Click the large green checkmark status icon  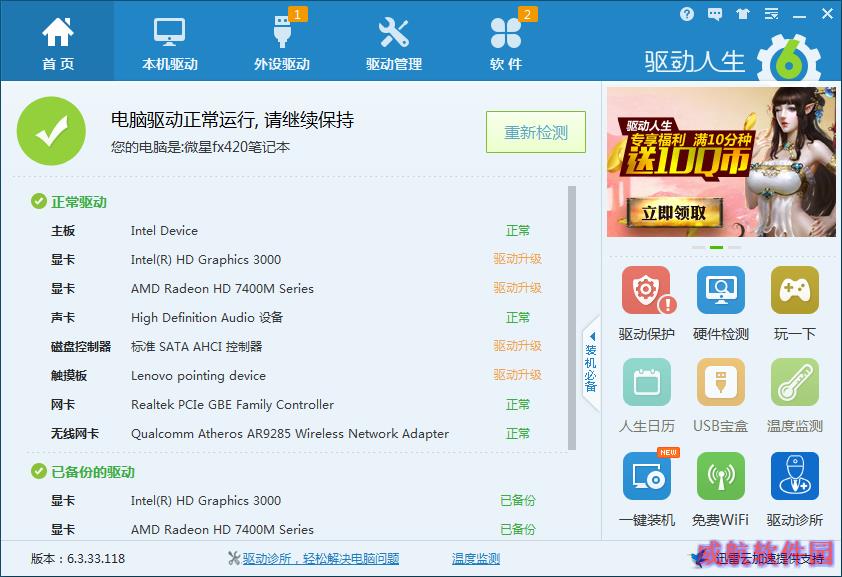52,131
